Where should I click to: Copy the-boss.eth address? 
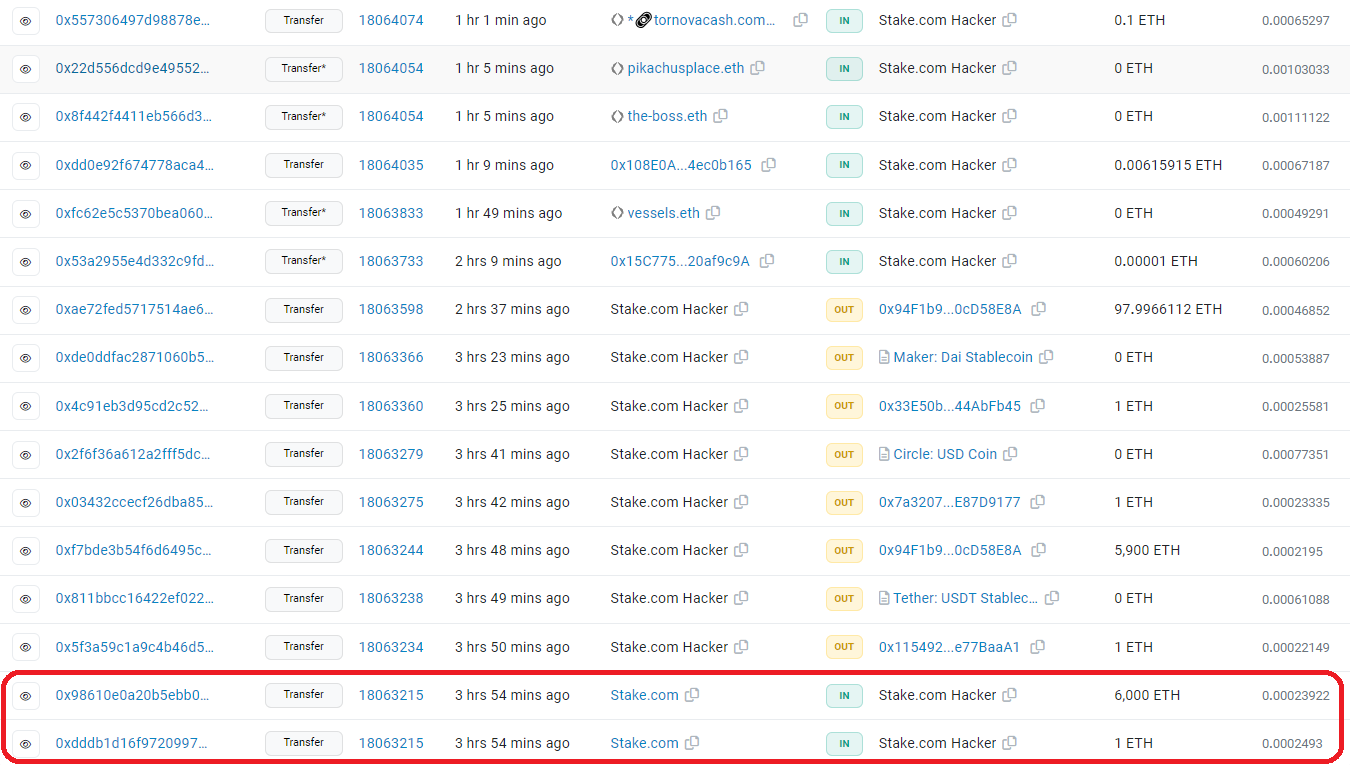pos(721,116)
